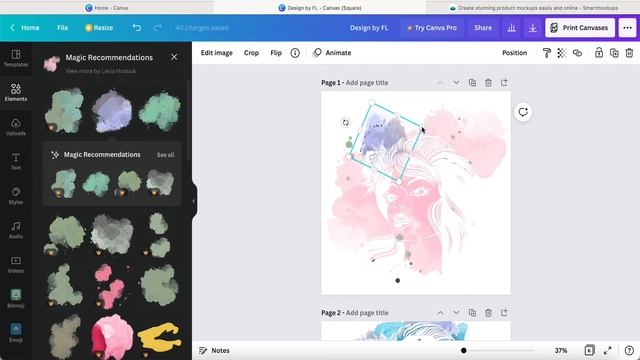Image resolution: width=640 pixels, height=360 pixels.
Task: Open the Position menu
Action: tap(514, 53)
